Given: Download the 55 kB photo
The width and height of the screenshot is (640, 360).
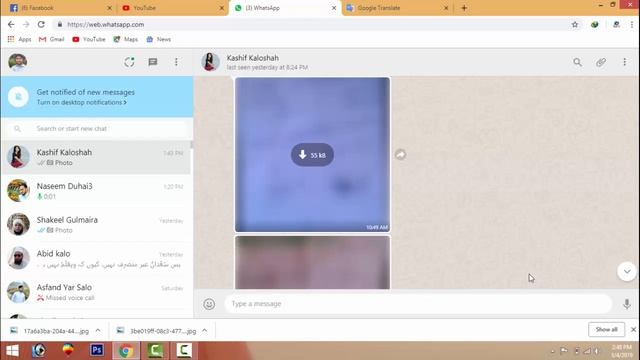Looking at the screenshot, I should (312, 155).
